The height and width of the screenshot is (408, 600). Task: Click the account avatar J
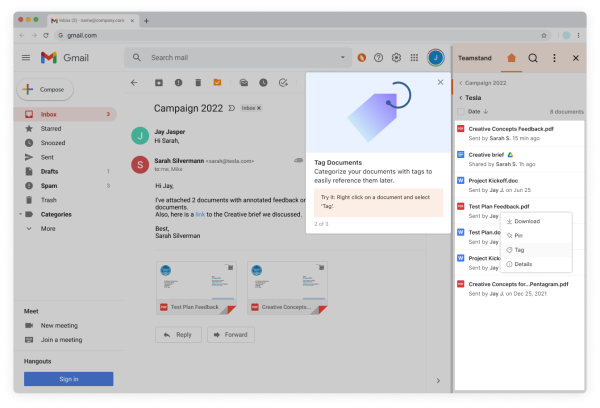[435, 58]
